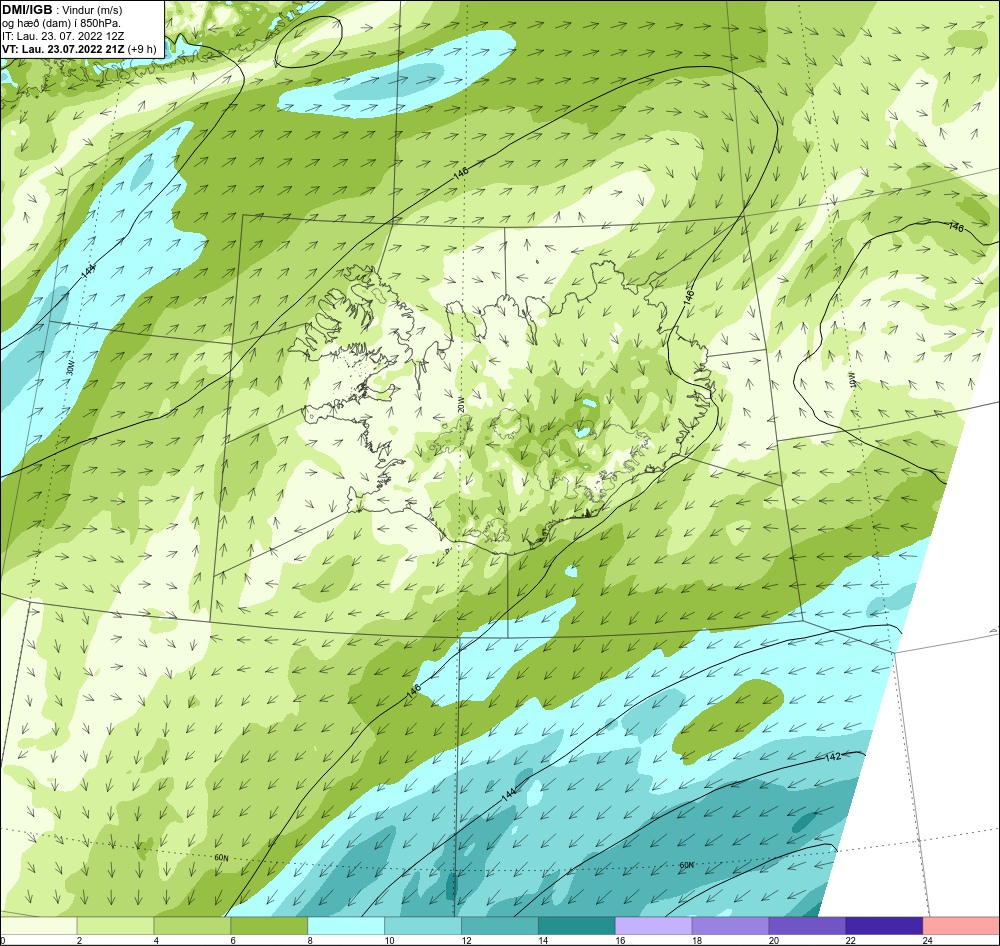Click the legend tick label '4'
Image resolution: width=1000 pixels, height=946 pixels.
156,940
